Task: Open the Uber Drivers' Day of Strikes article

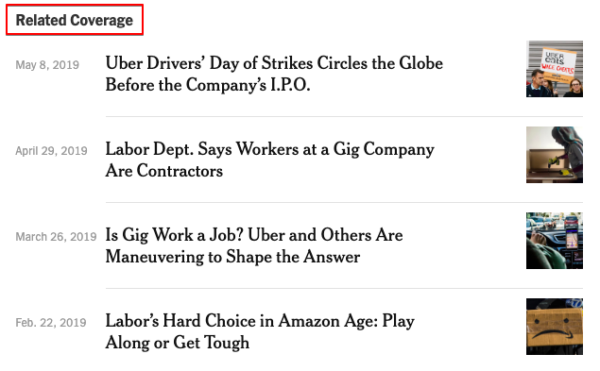Action: click(274, 74)
